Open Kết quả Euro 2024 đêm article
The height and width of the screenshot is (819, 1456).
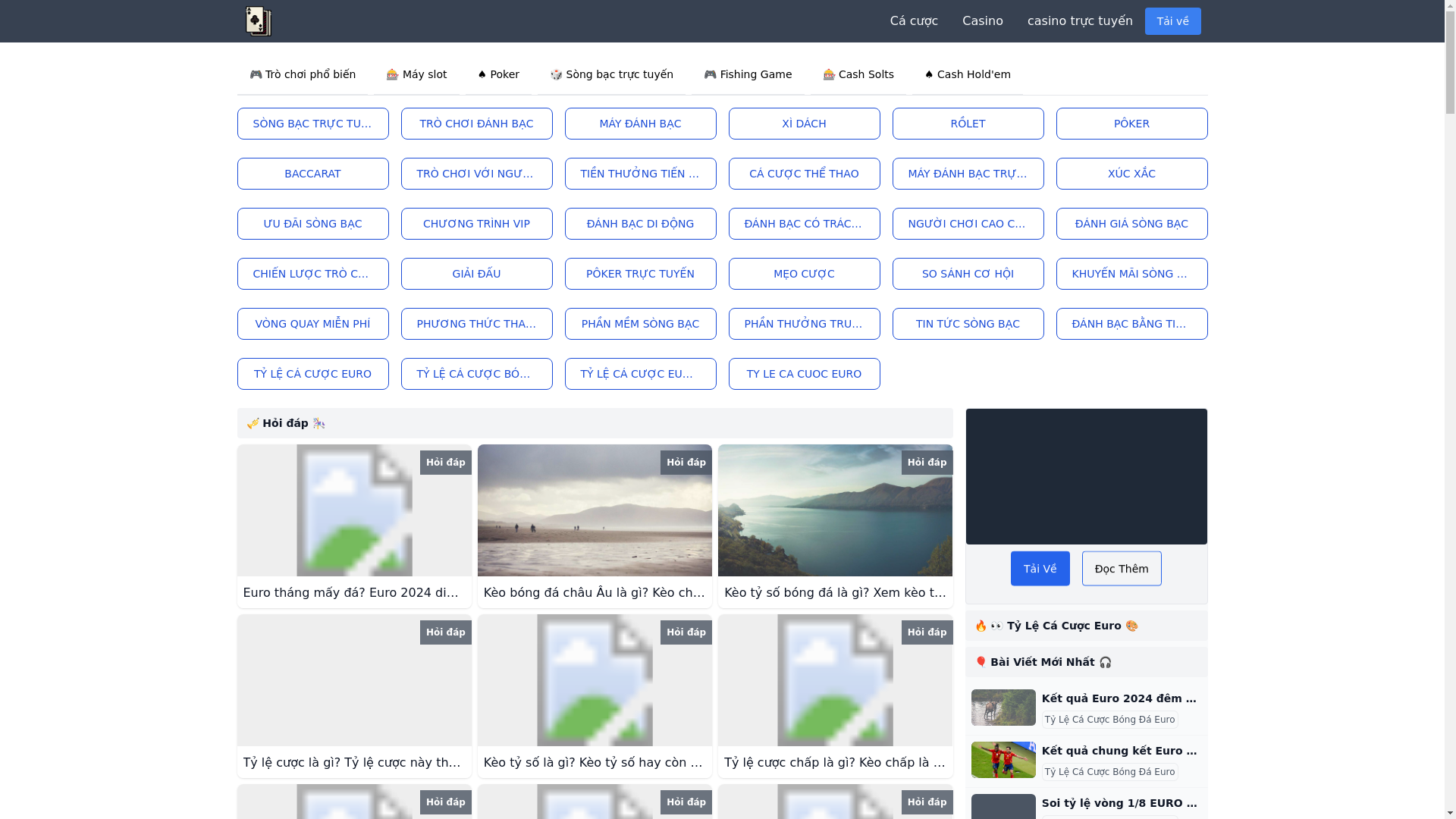point(1119,698)
